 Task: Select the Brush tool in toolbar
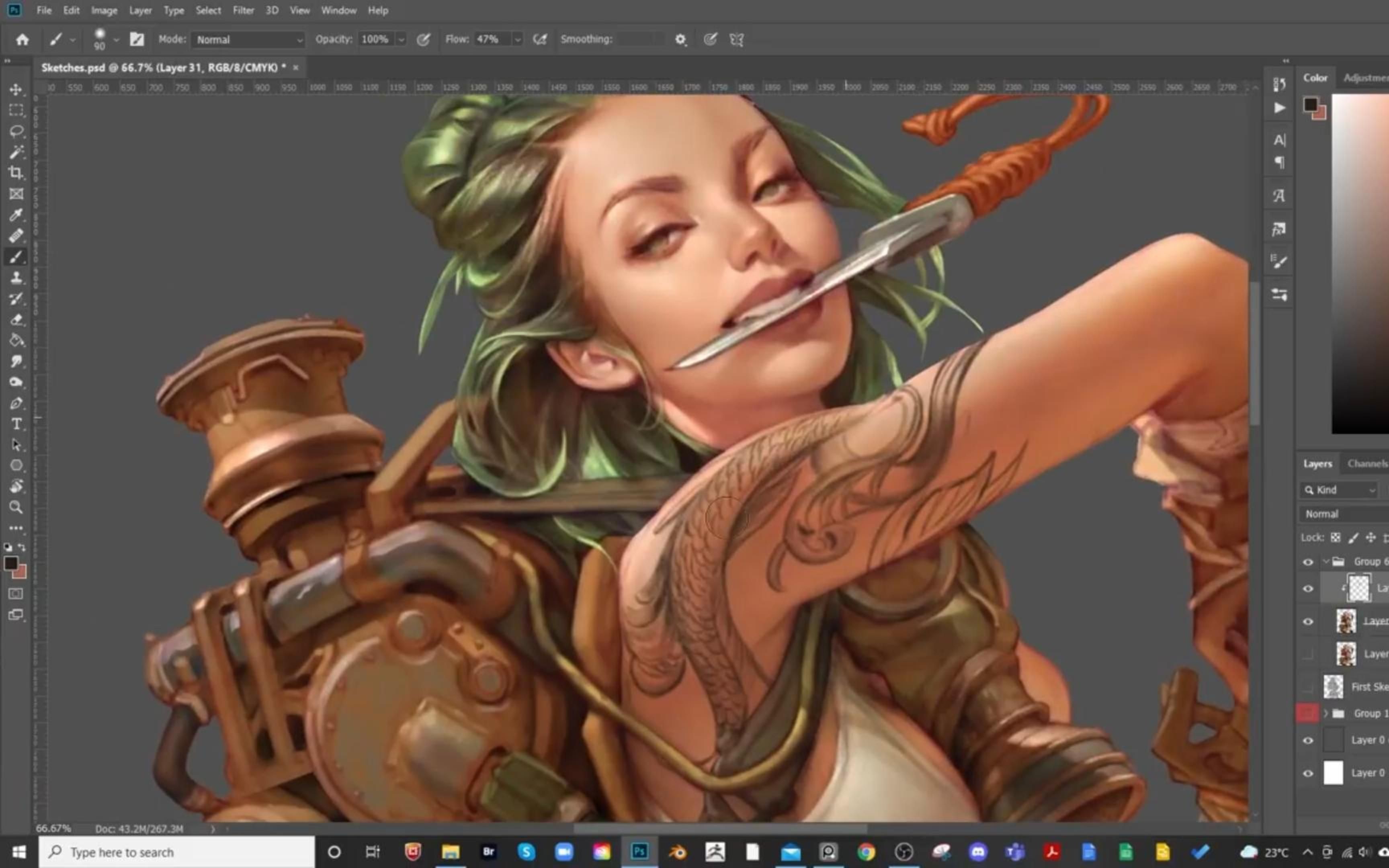click(x=16, y=257)
